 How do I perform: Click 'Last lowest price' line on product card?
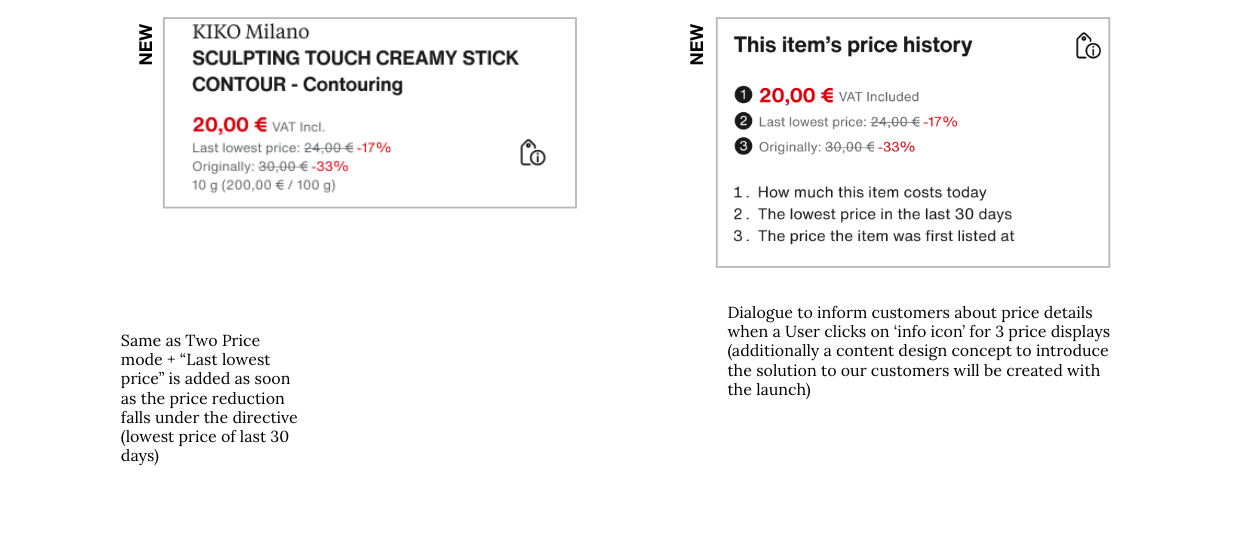point(291,148)
